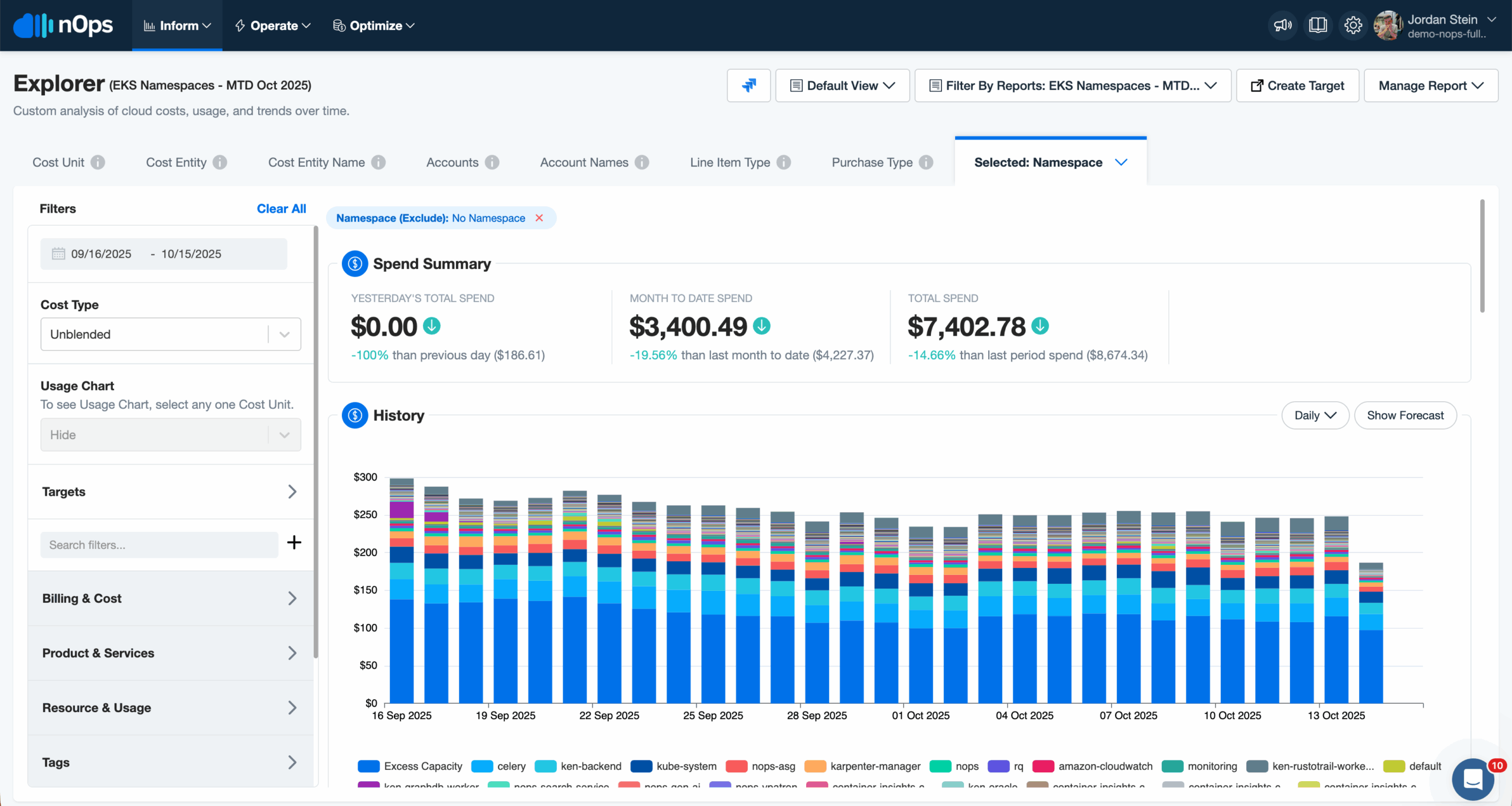Open the documentation book icon
1512x806 pixels.
coord(1318,25)
